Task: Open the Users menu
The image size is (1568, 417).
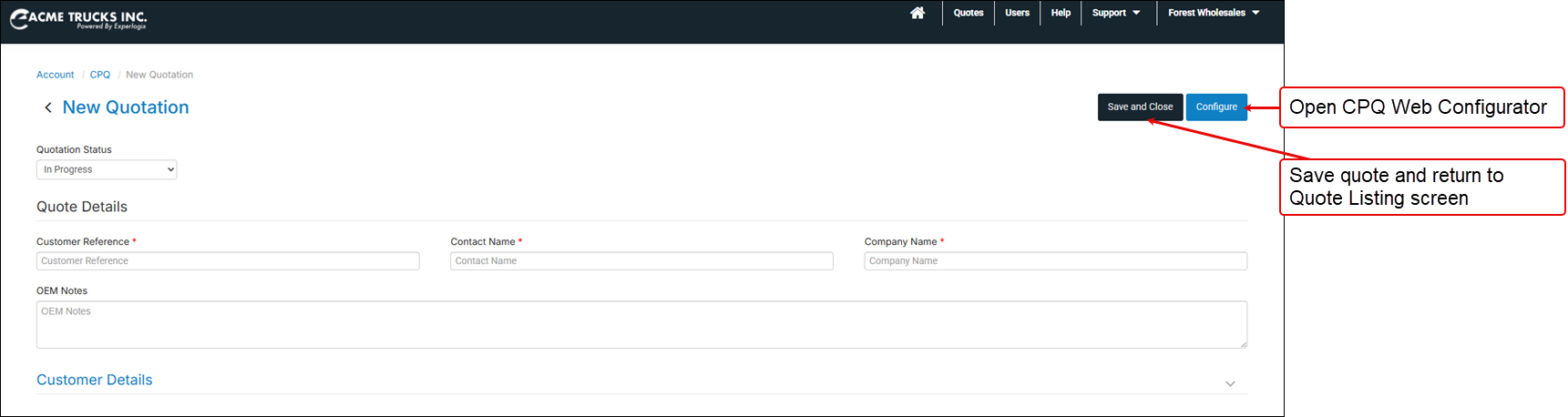Action: [x=1017, y=13]
